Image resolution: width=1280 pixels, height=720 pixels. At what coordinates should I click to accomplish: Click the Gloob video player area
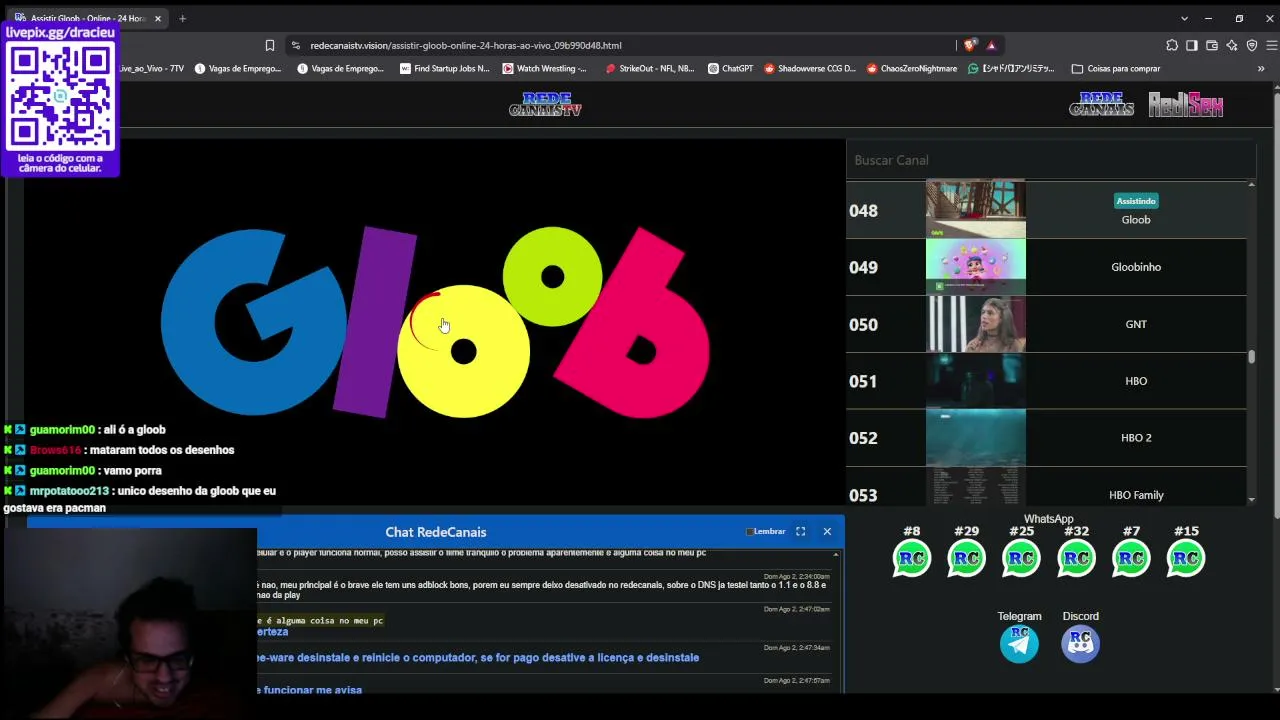point(435,322)
